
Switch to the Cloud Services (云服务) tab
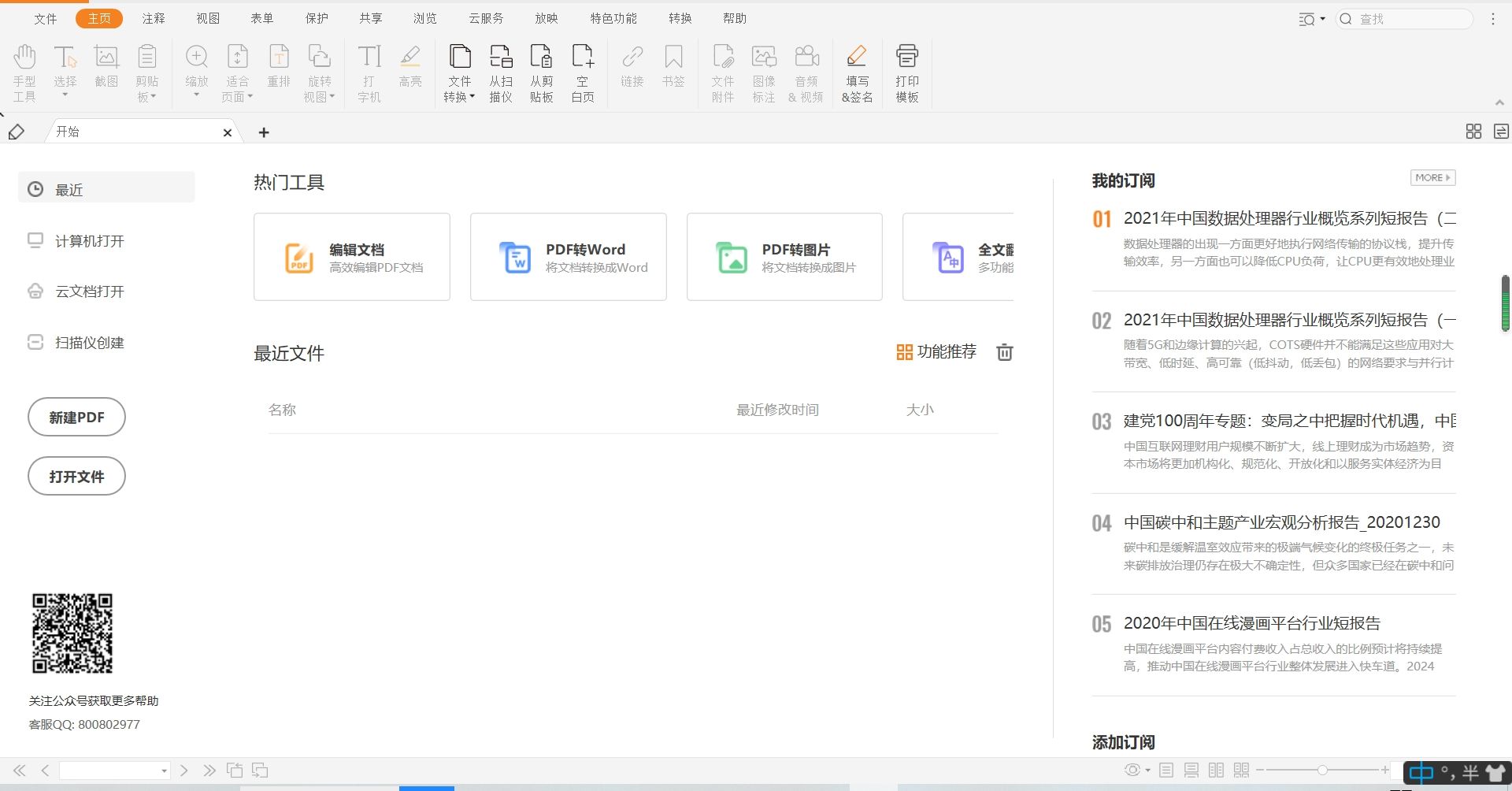[486, 18]
